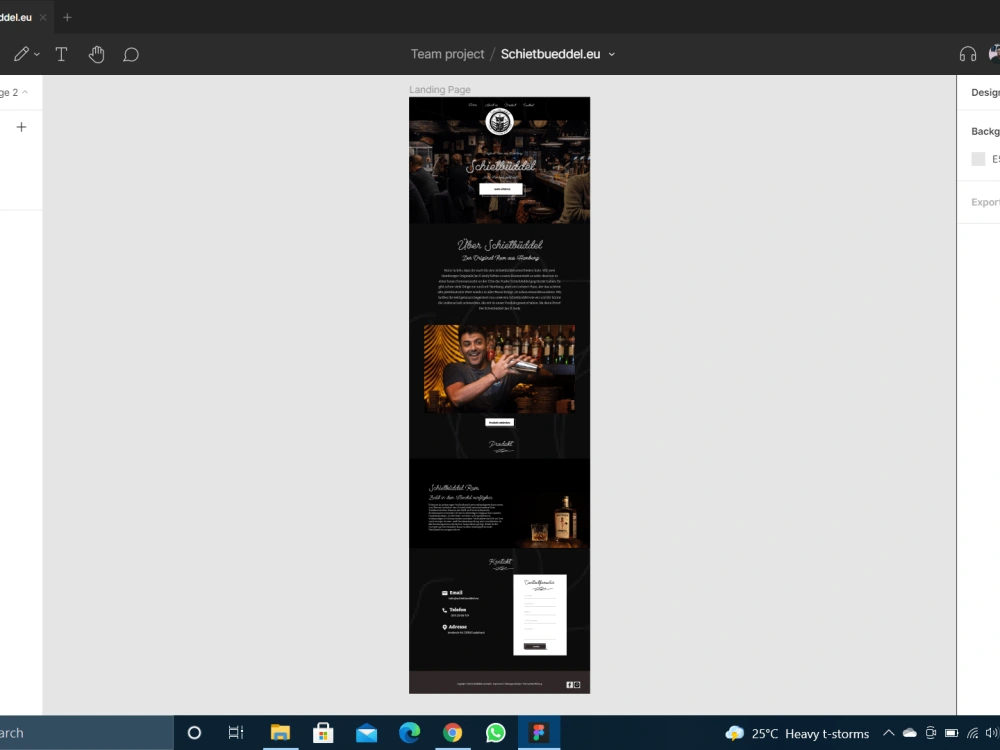The image size is (1000, 750).
Task: Click the Email contact entry
Action: (460, 595)
